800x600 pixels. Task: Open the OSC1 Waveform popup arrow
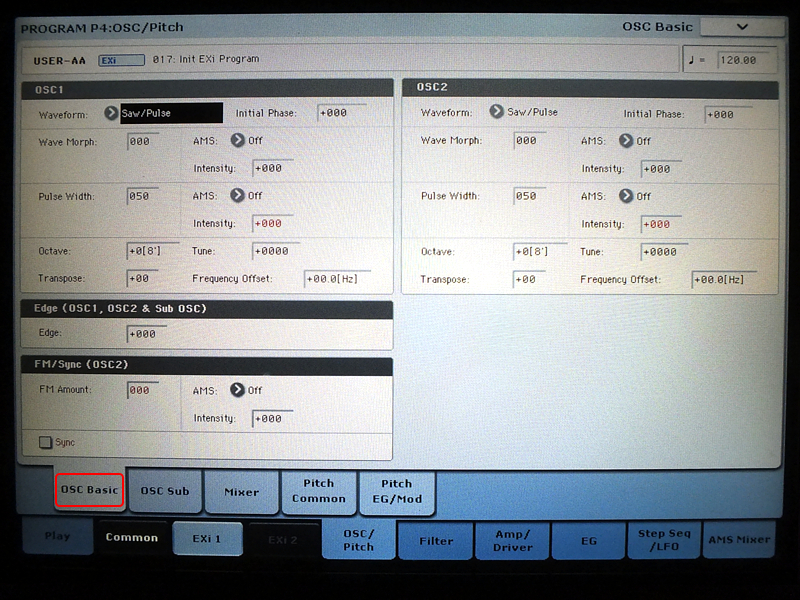click(111, 113)
